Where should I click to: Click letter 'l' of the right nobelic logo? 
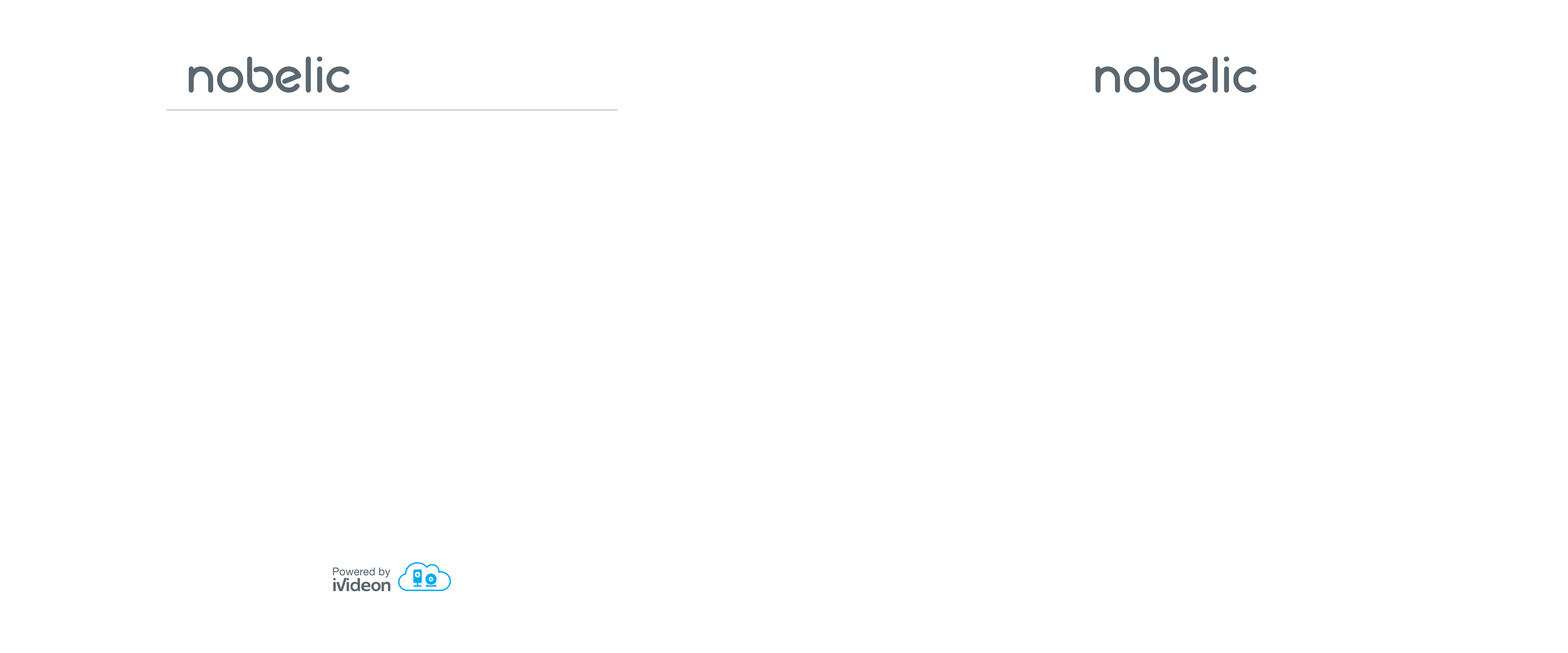point(1216,75)
